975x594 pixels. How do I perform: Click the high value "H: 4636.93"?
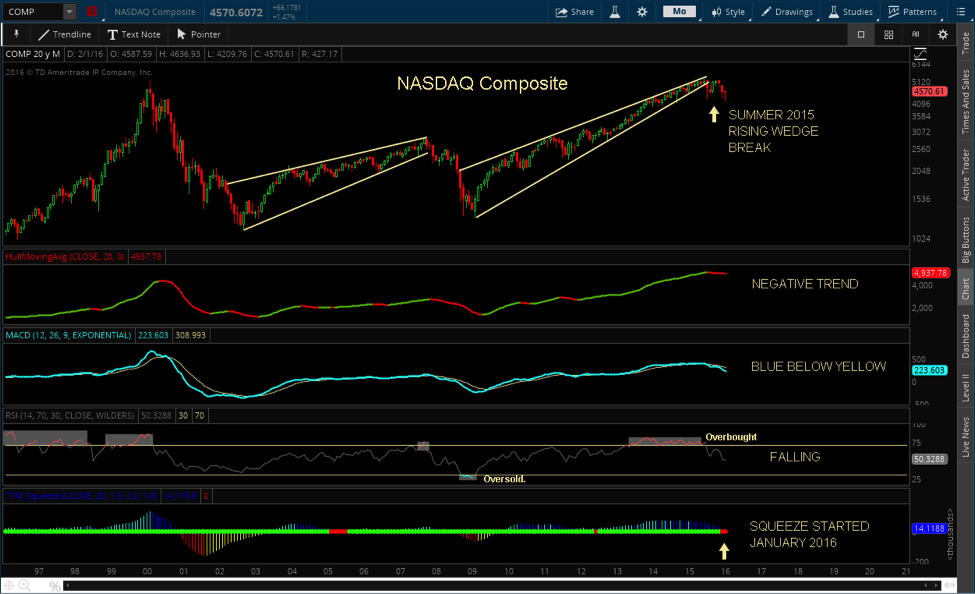(180, 54)
